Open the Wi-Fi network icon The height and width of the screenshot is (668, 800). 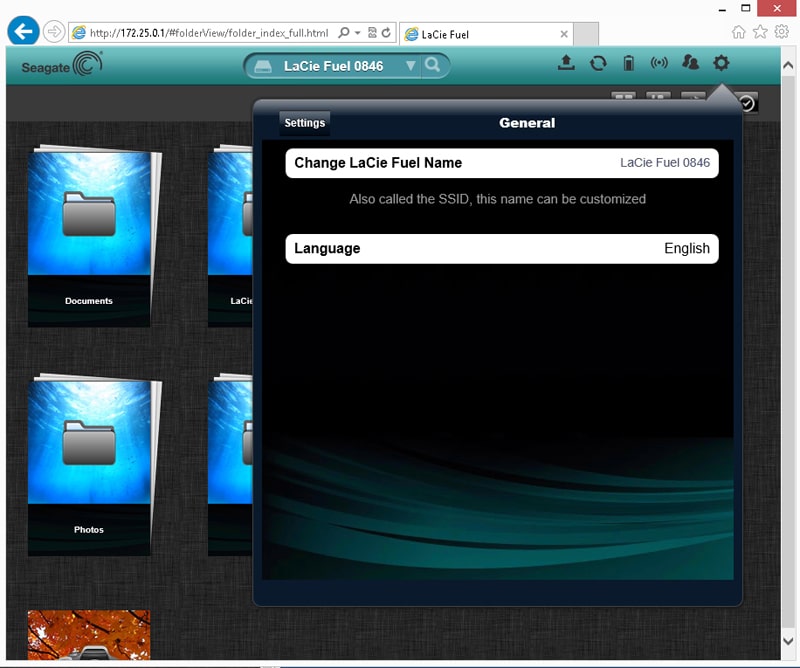(x=659, y=63)
